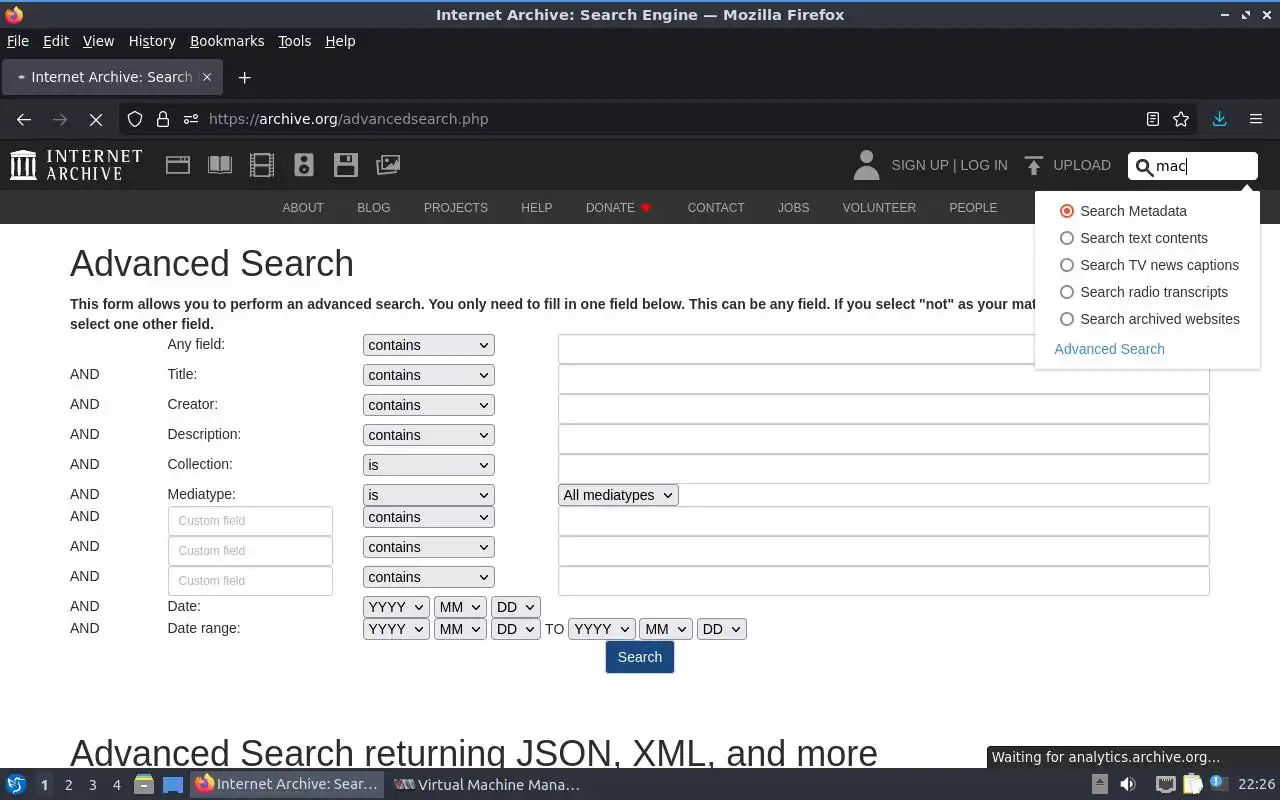Open a new tab with plus button

[x=244, y=77]
